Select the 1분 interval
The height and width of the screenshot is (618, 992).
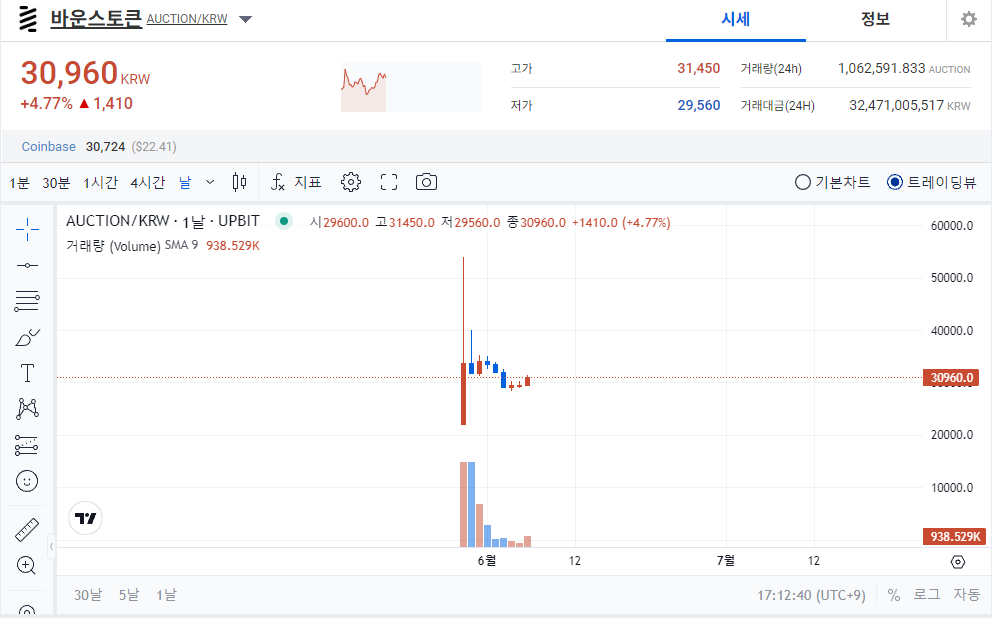point(20,183)
